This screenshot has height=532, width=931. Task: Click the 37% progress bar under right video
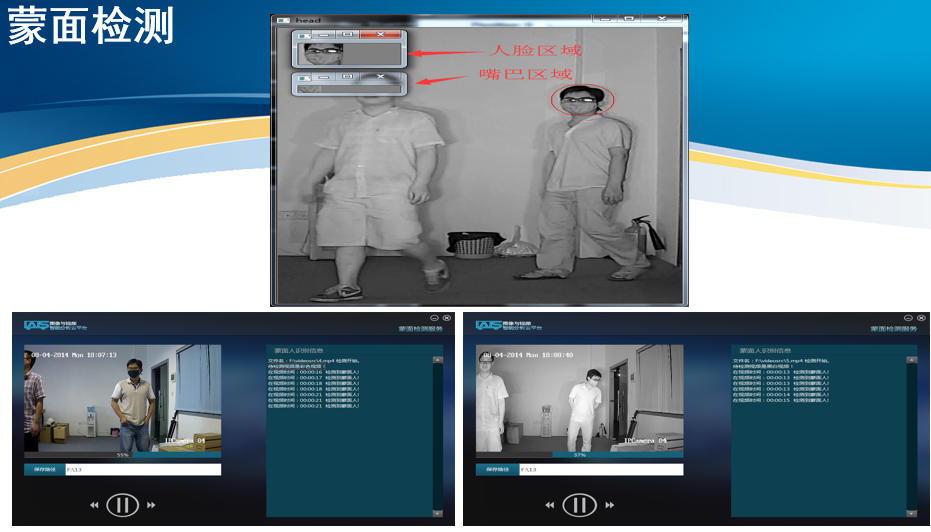[580, 455]
